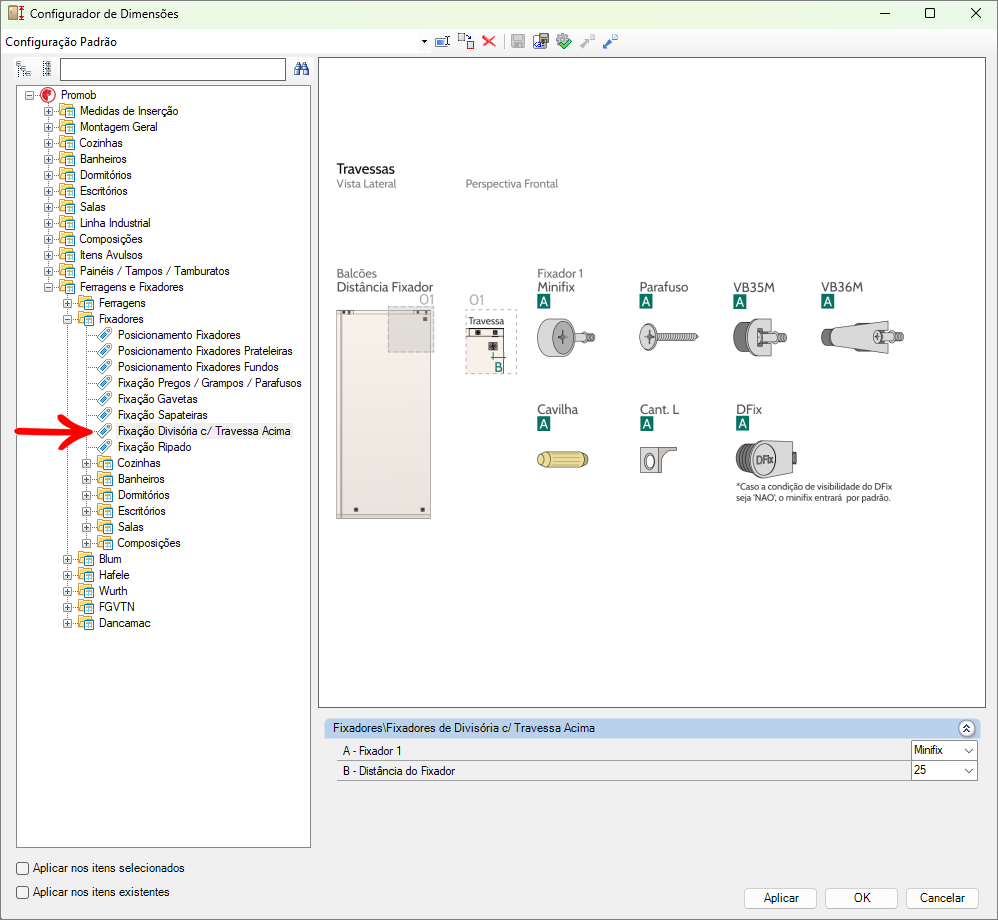Click the 'B - Distância do Fixador' property label
Screen dimensions: 998x920
[x=399, y=772]
